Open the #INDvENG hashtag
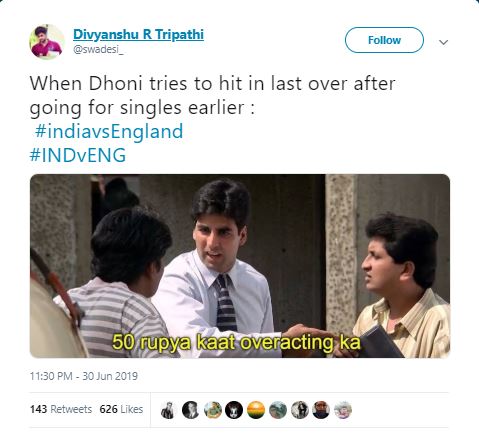 point(78,155)
